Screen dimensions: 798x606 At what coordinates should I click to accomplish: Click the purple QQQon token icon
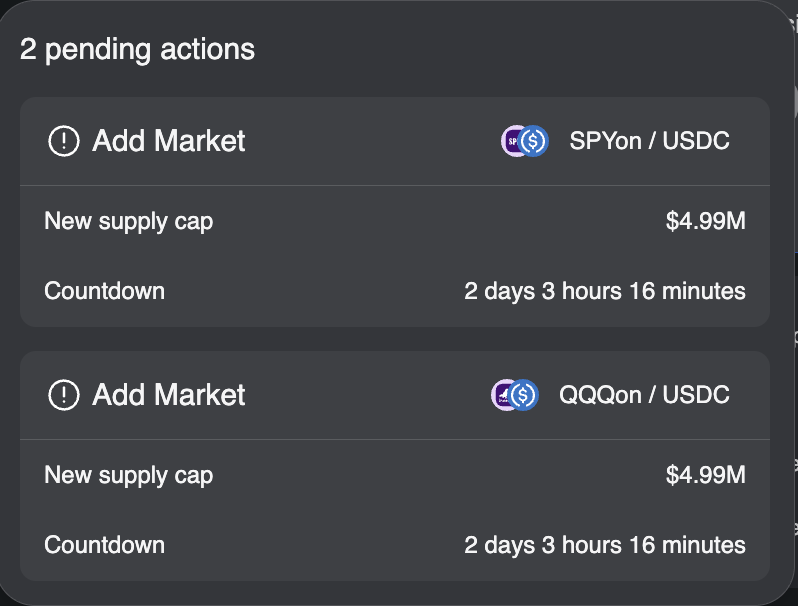pos(504,395)
